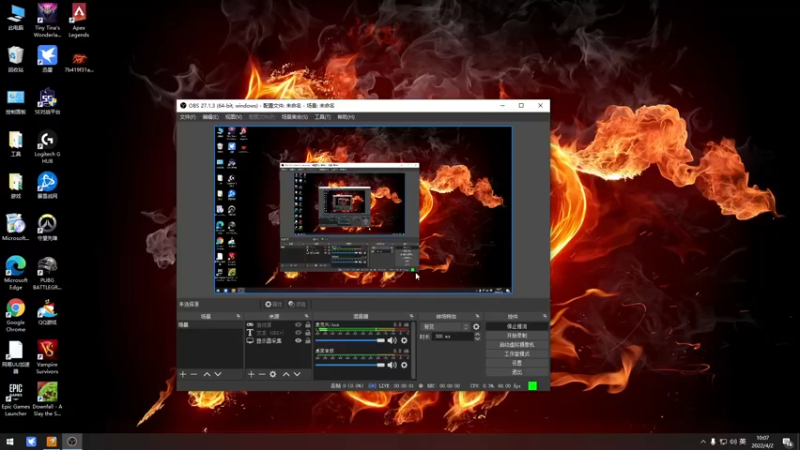
Task: Open the 工具(T) menu
Action: [322, 117]
